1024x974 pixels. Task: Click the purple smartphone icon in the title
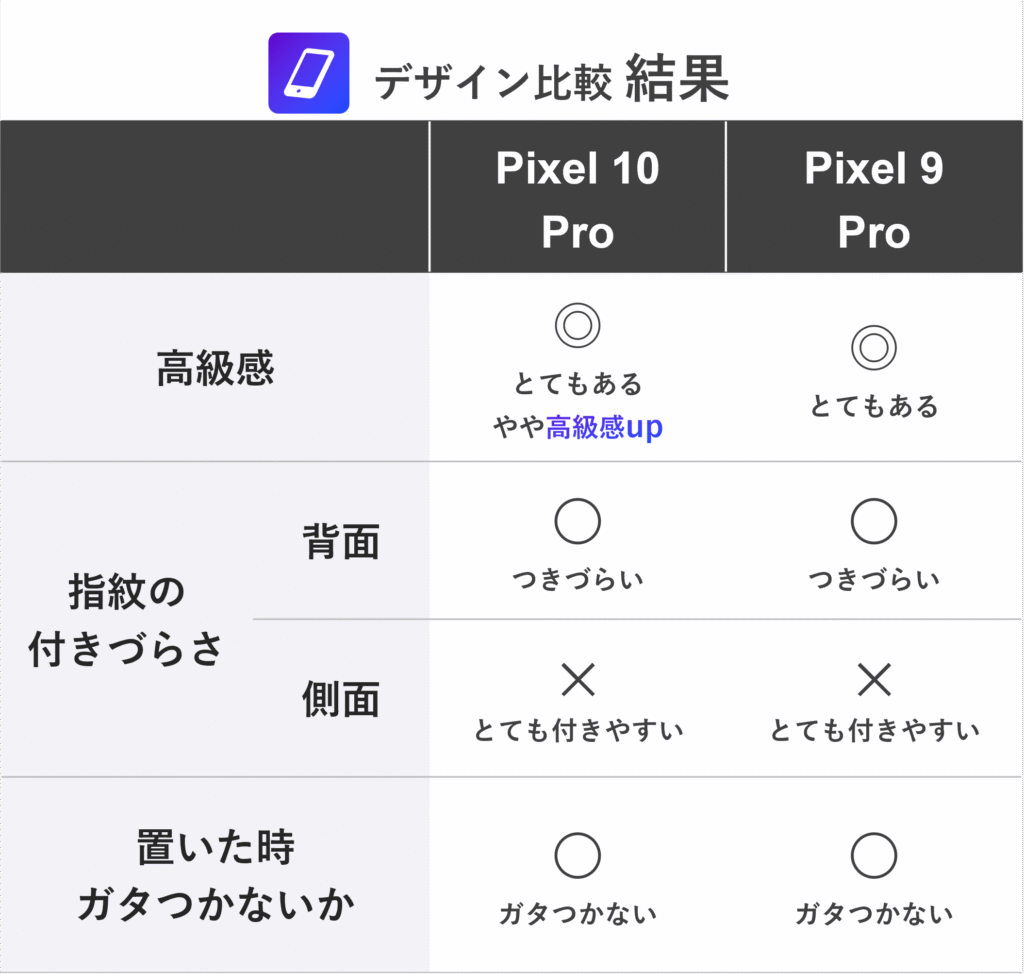click(308, 73)
